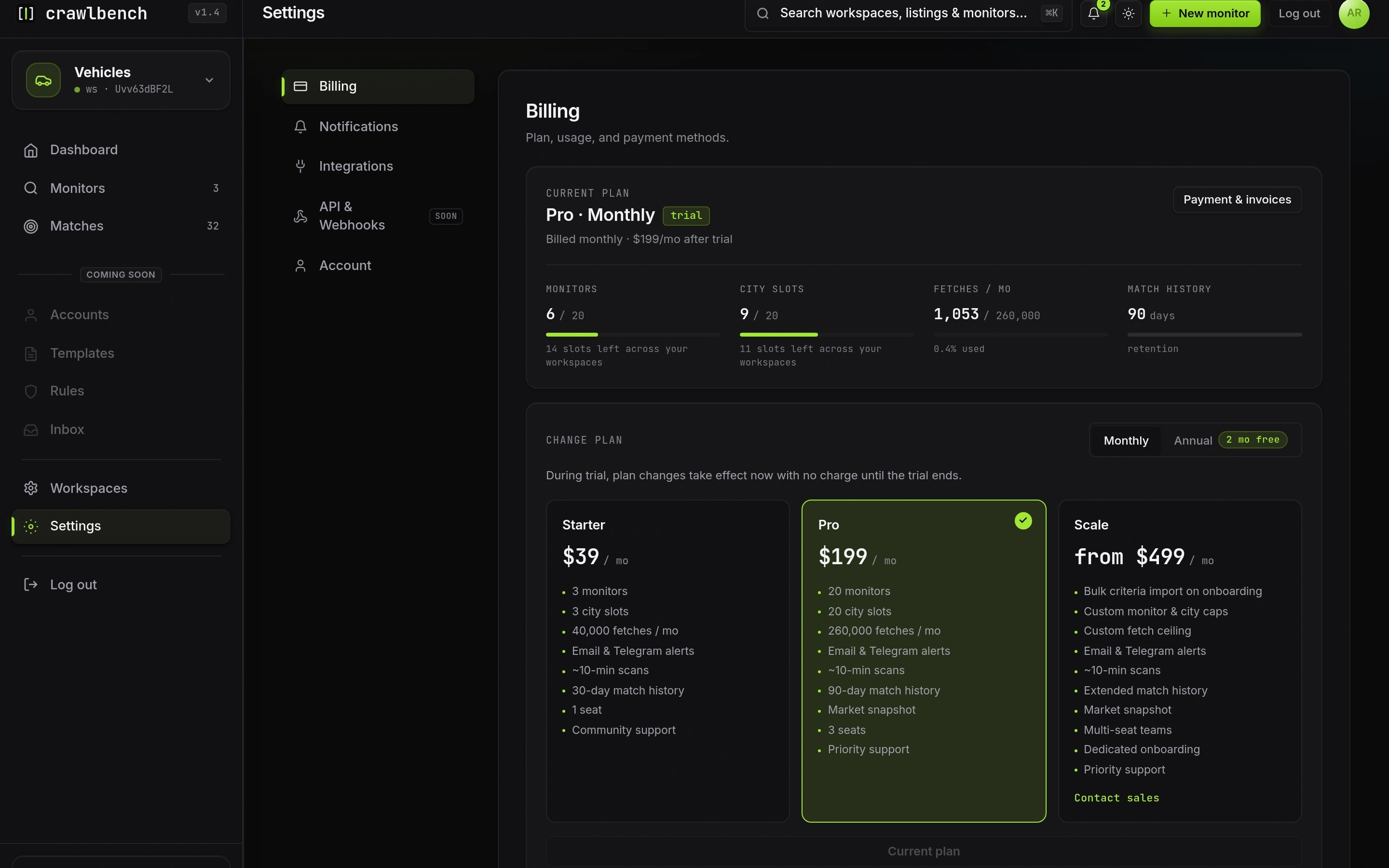Click the AR user avatar
Image resolution: width=1389 pixels, height=868 pixels.
tap(1354, 13)
